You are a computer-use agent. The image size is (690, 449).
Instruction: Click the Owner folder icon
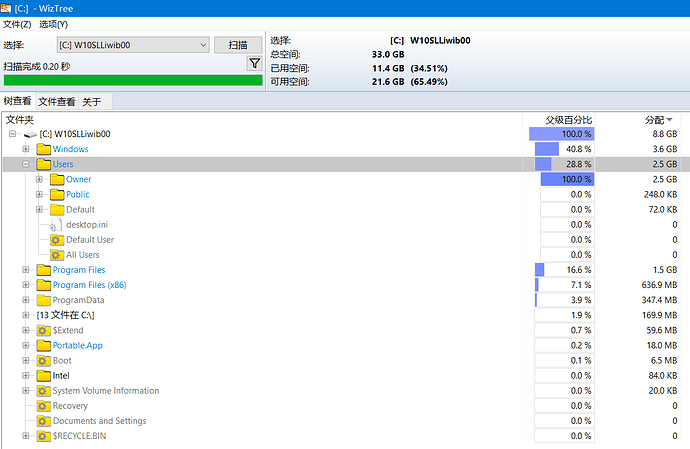57,179
